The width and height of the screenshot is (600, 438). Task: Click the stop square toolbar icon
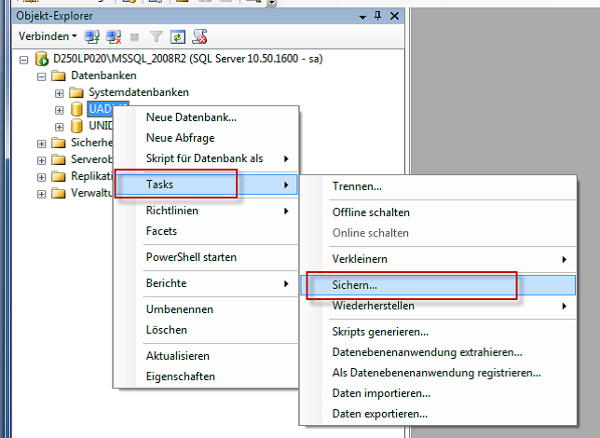[134, 37]
